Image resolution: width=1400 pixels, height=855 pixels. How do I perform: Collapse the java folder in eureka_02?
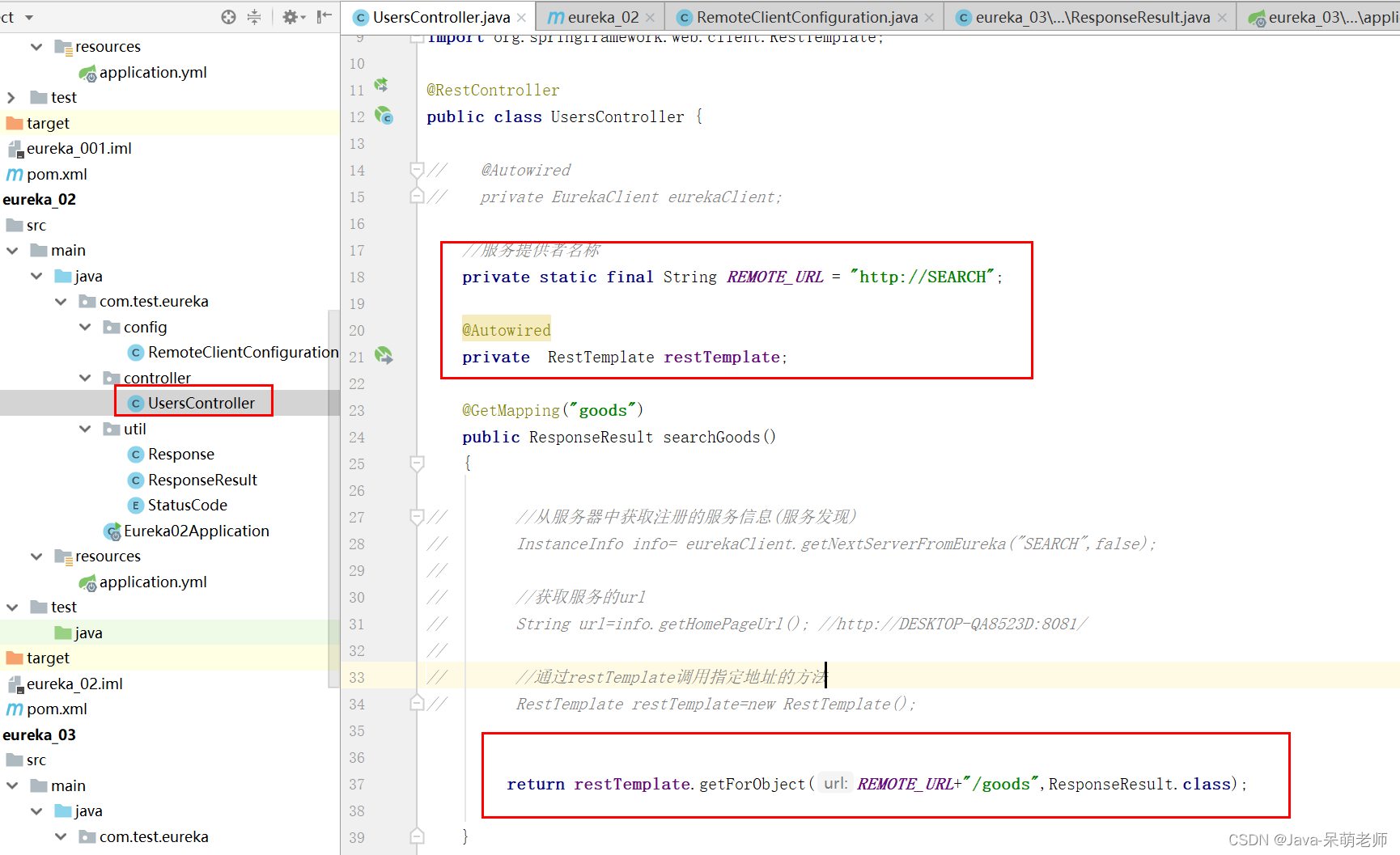[x=36, y=276]
